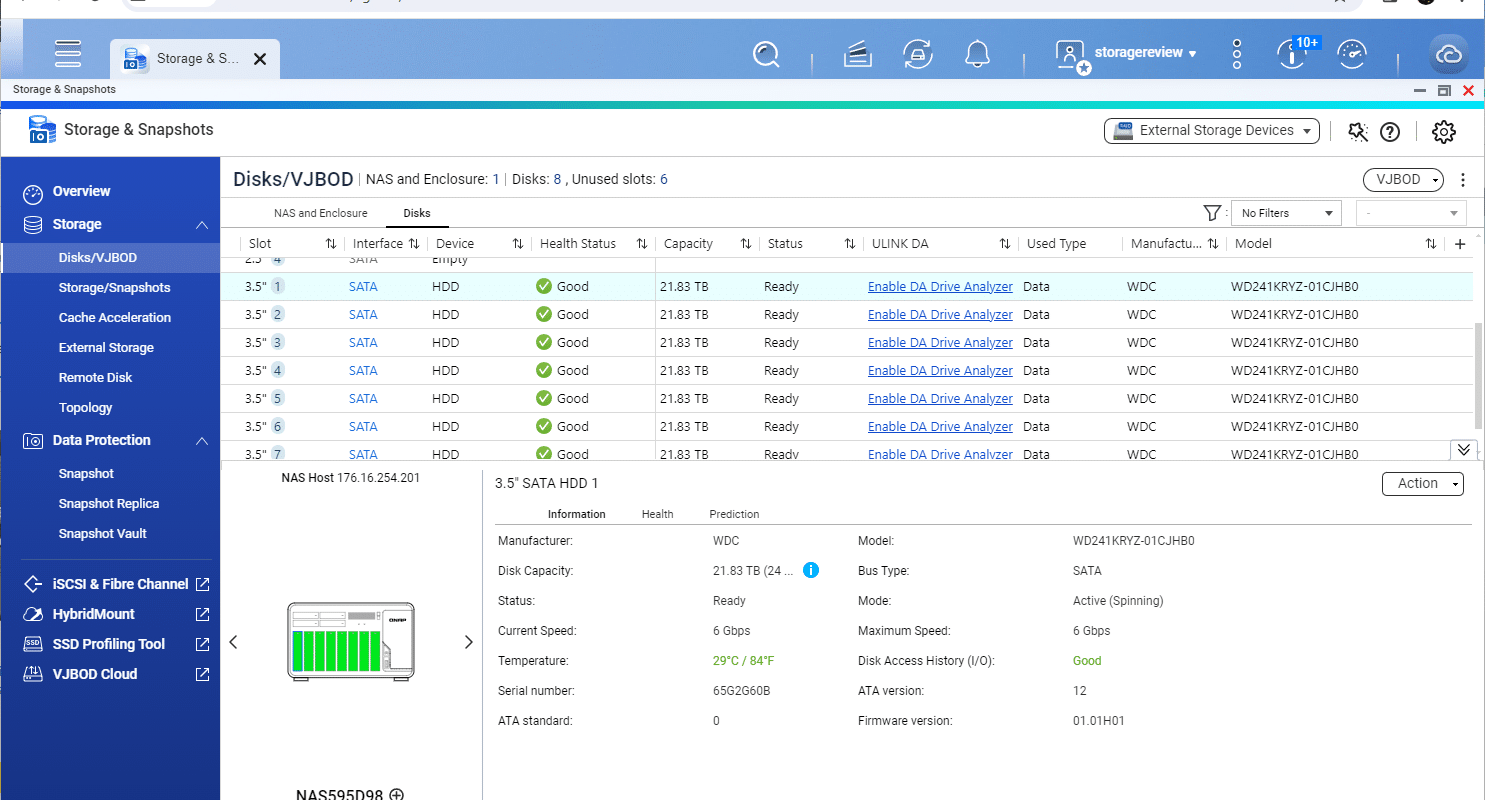Image resolution: width=1485 pixels, height=800 pixels.
Task: Add a column with the plus icon
Action: click(1460, 244)
